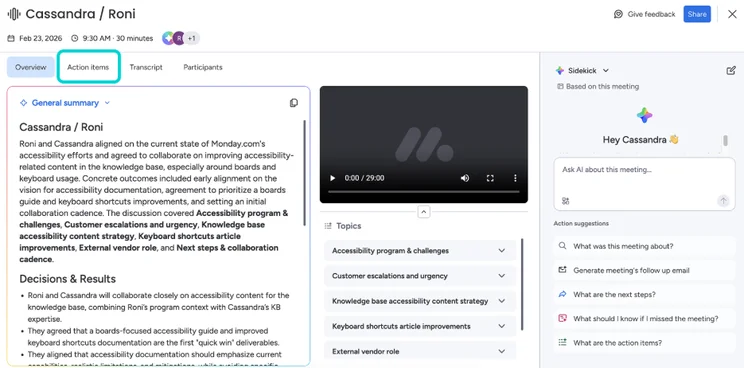Click the Hey Cassandra greeting text

coord(641,139)
